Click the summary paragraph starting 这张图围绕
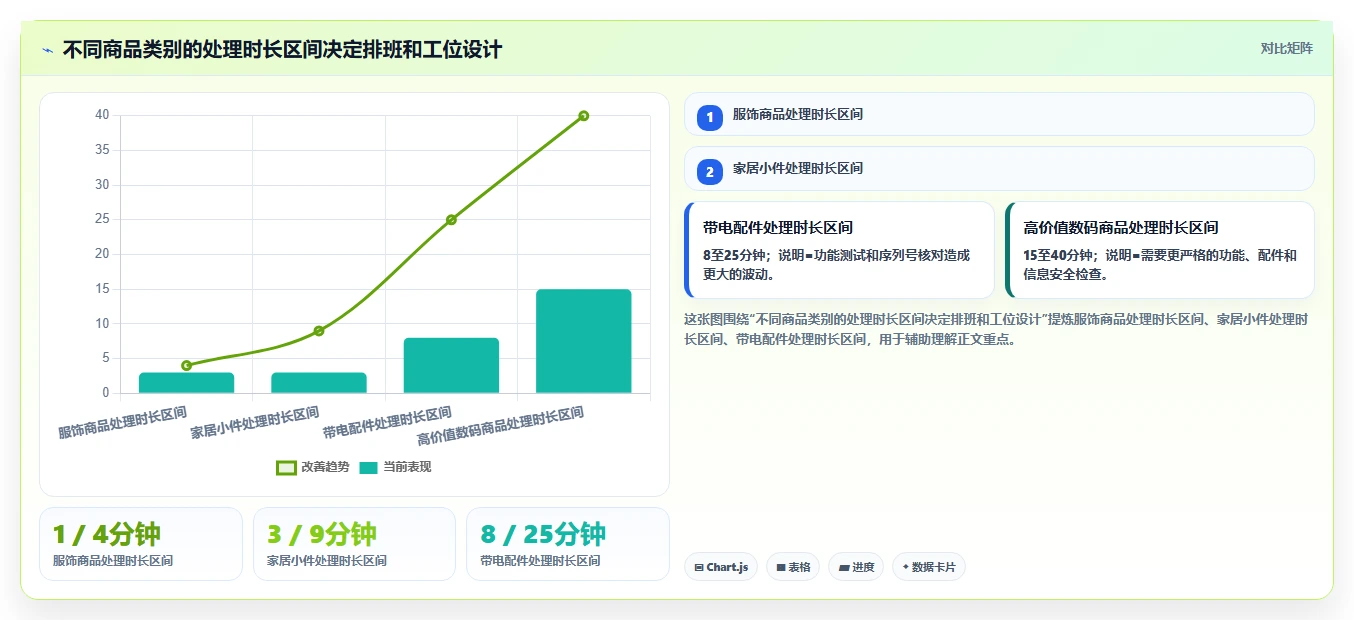 [996, 329]
